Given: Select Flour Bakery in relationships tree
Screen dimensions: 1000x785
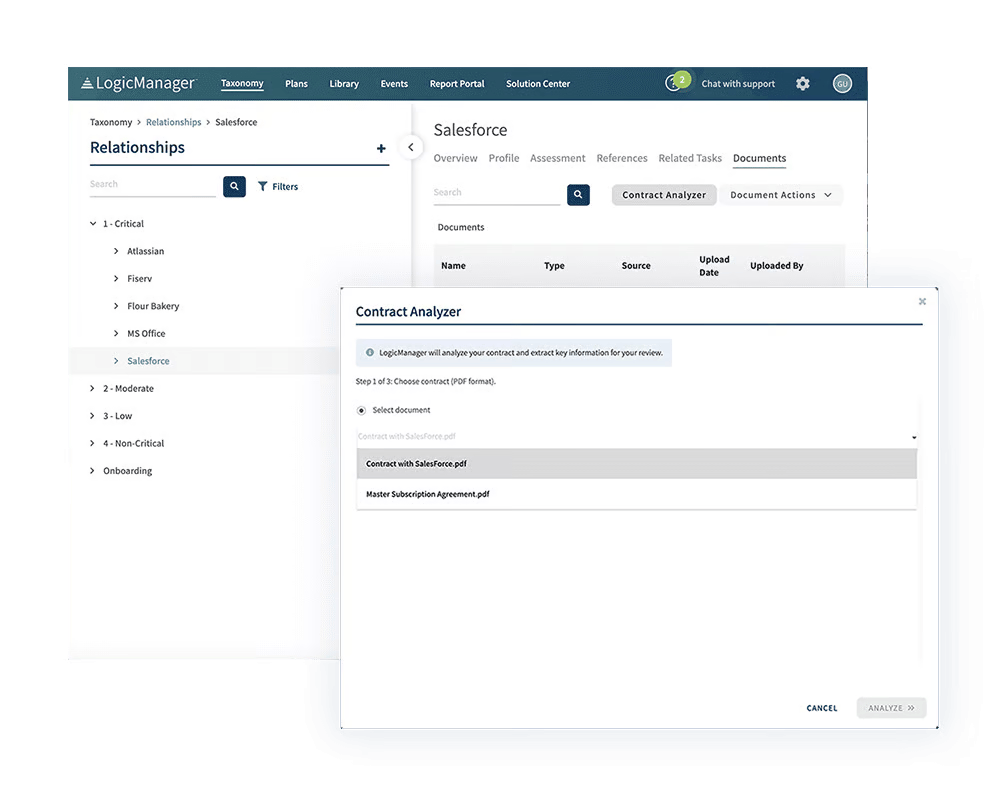Looking at the screenshot, I should coord(153,306).
